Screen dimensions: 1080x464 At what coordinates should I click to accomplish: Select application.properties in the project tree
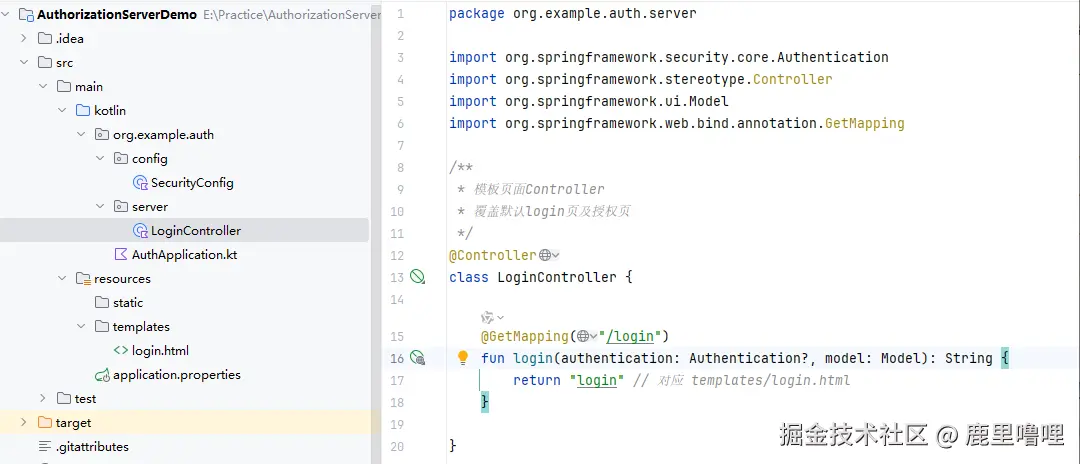point(177,375)
